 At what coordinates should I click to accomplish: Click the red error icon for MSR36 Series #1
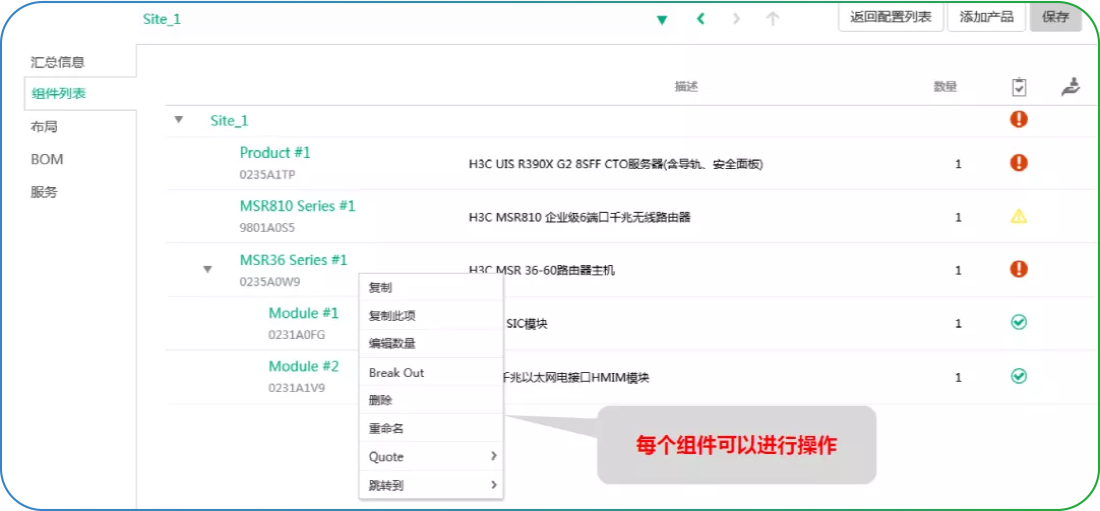[1019, 269]
